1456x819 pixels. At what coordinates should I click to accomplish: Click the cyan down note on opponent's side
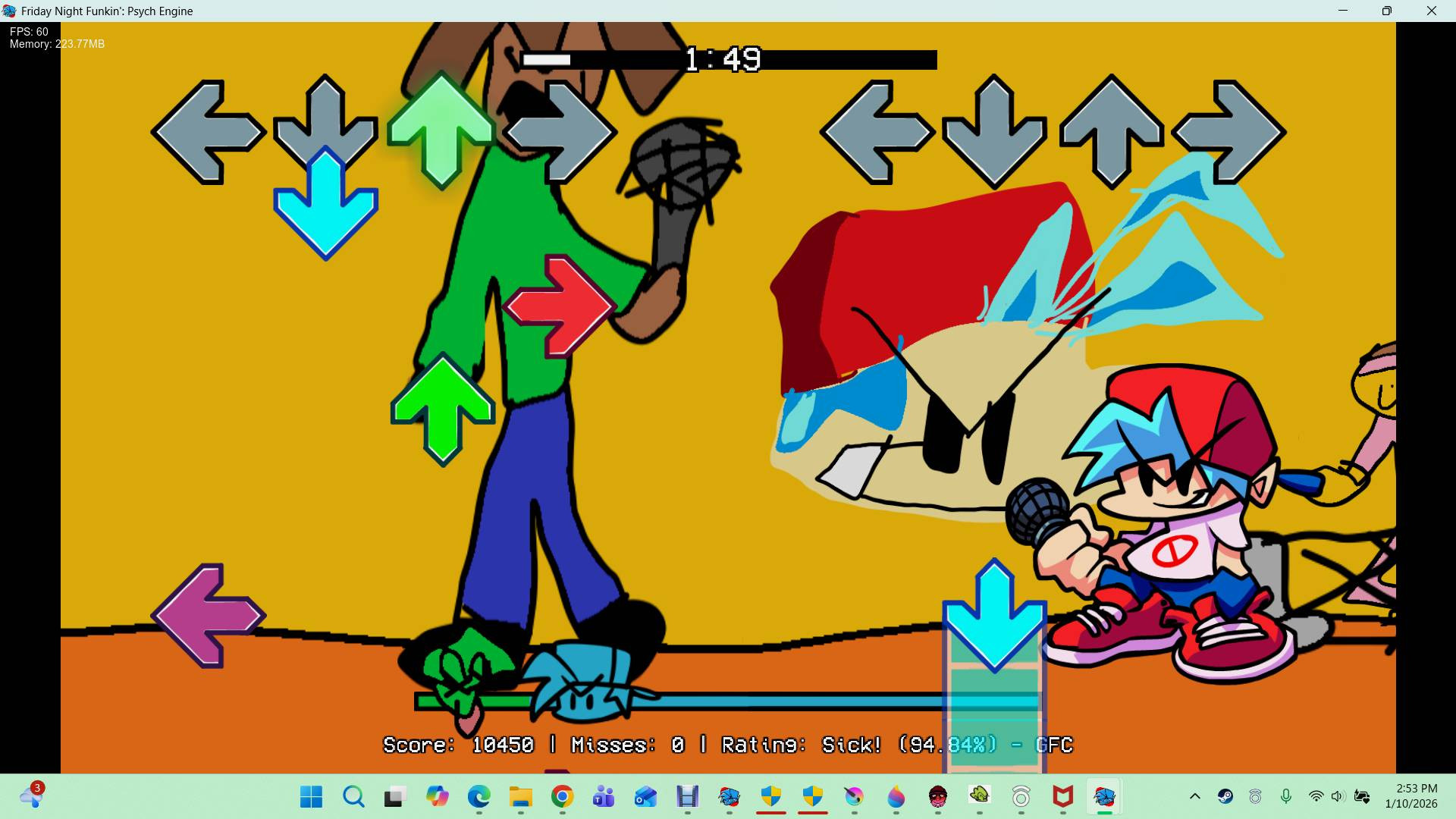click(325, 203)
